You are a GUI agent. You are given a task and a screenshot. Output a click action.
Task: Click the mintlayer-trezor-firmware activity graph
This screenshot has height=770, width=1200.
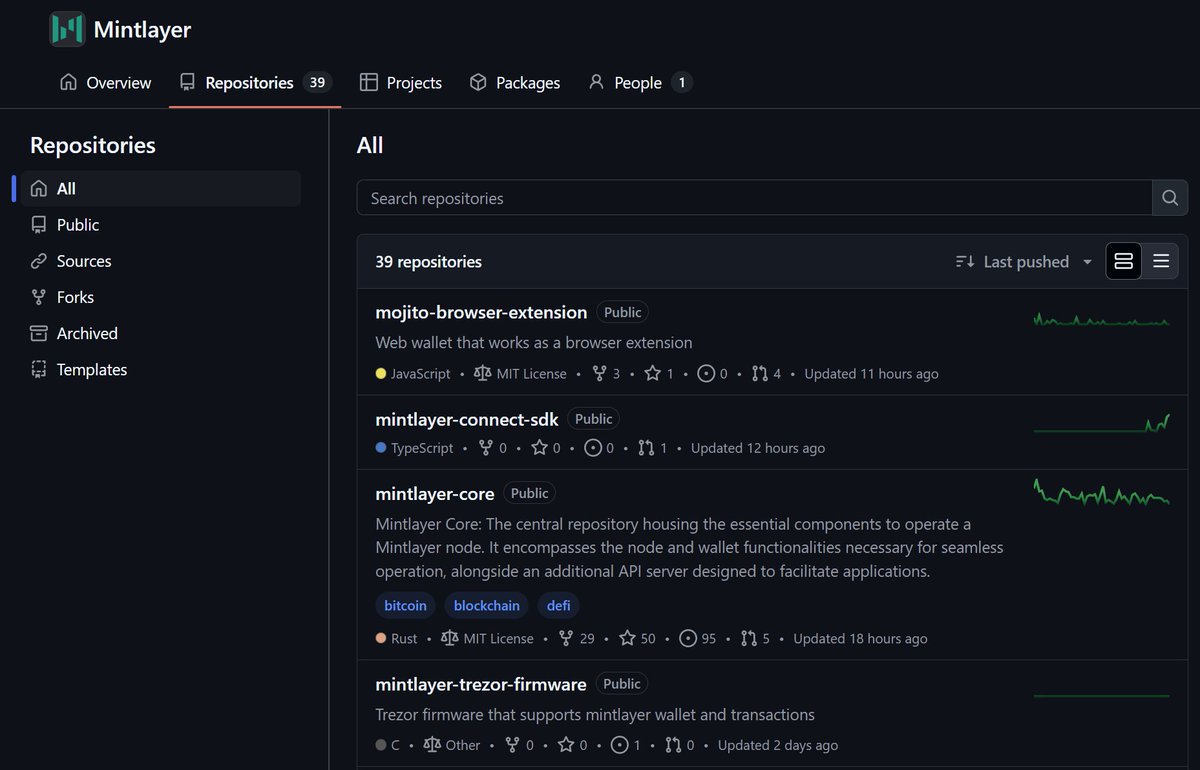(1101, 695)
